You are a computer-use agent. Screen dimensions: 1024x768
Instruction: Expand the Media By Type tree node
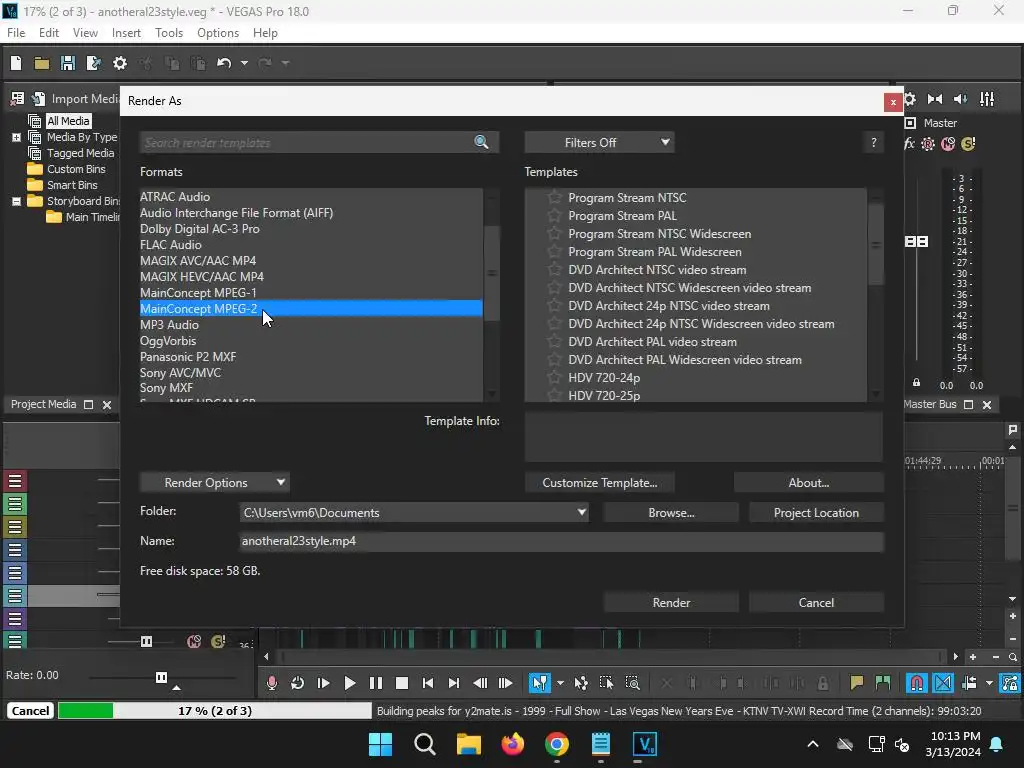[16, 137]
